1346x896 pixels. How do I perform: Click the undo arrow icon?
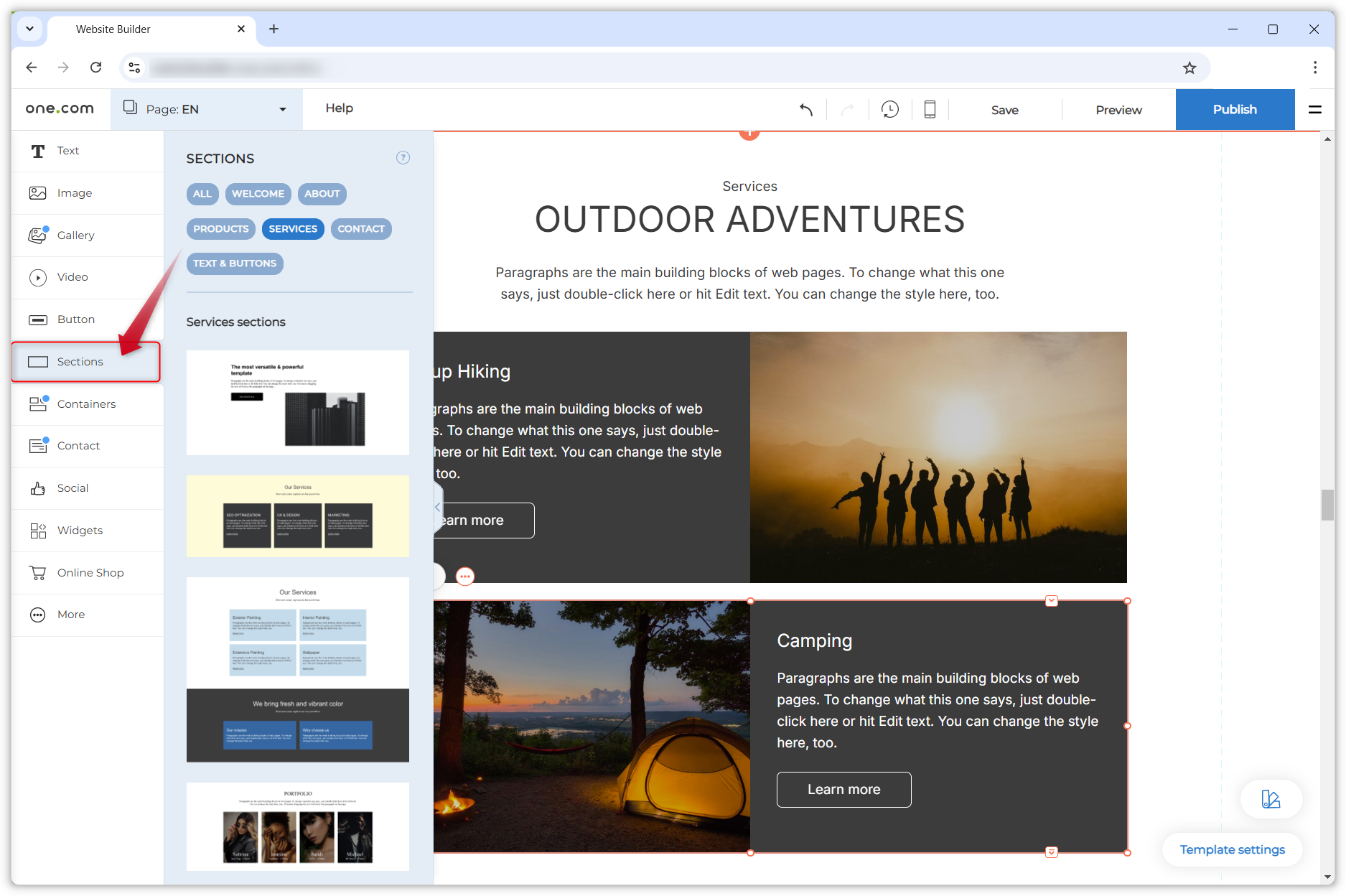coord(806,110)
